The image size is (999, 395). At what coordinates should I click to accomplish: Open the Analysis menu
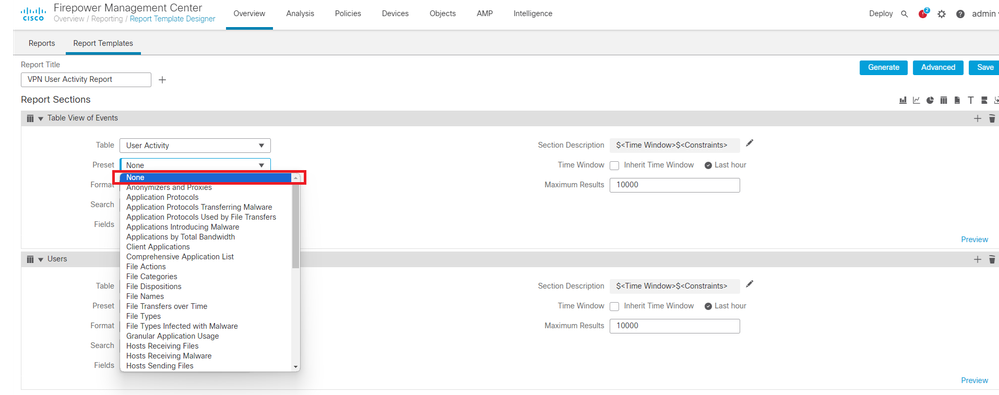coord(300,13)
